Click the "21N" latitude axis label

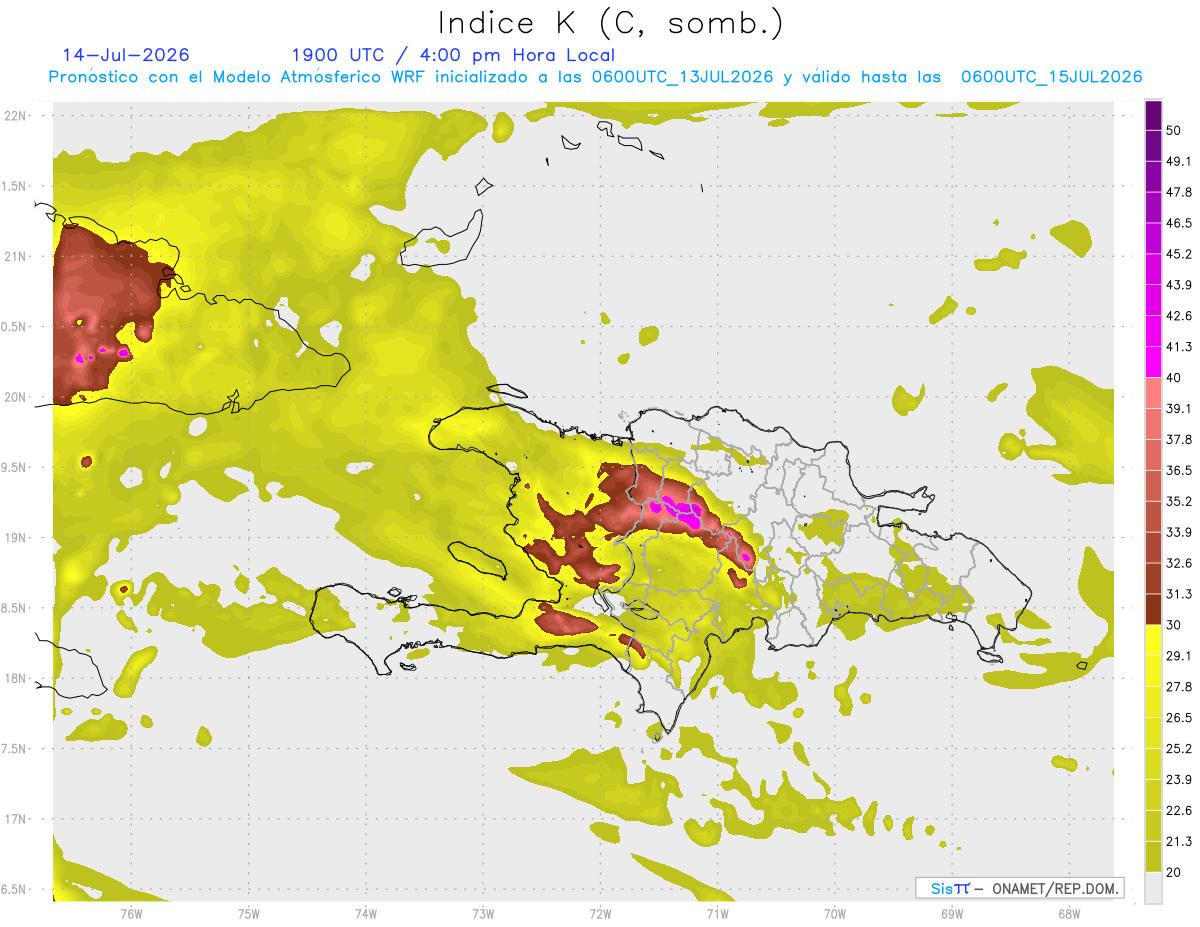[x=15, y=256]
